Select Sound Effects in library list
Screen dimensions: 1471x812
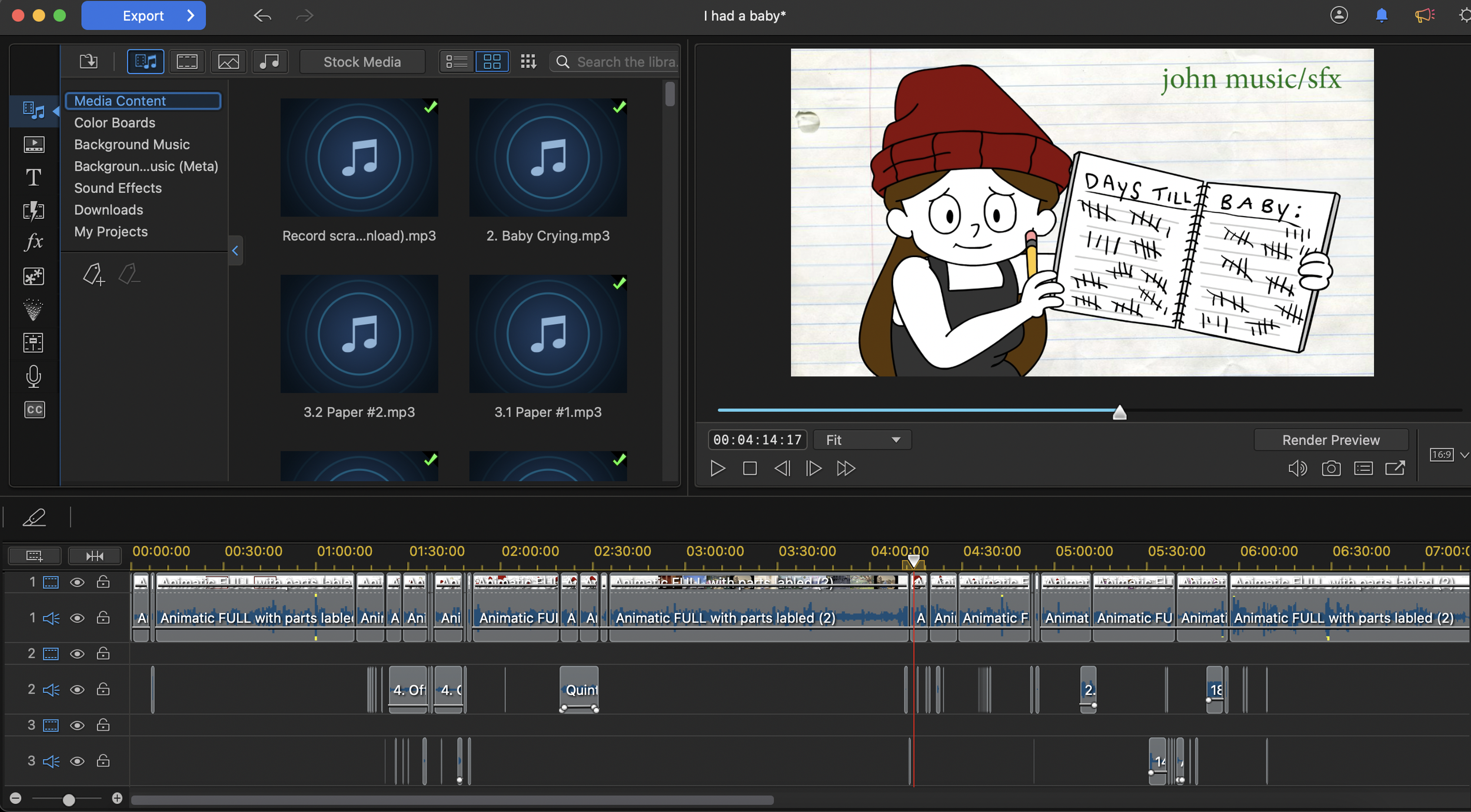[x=118, y=188]
